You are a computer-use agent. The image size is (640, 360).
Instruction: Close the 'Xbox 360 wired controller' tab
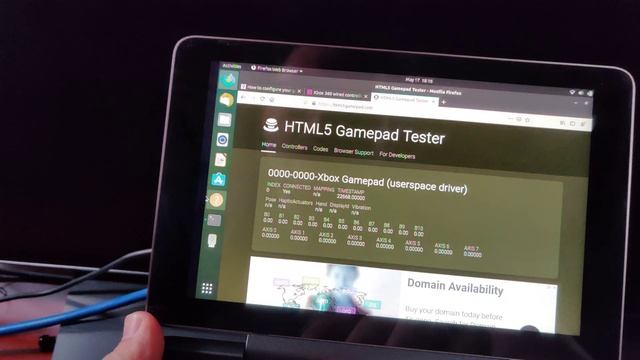pyautogui.click(x=366, y=97)
